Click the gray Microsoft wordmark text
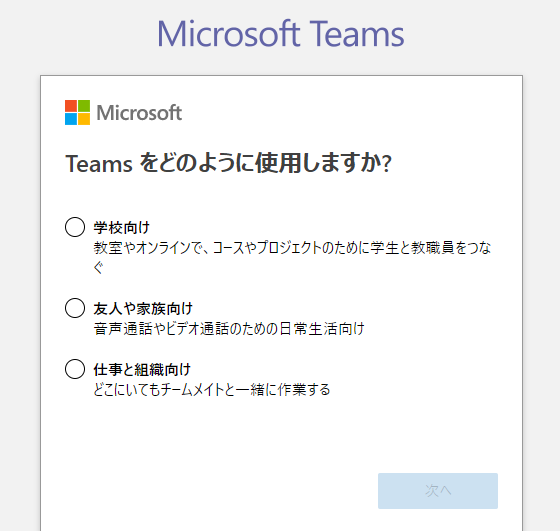 139,113
